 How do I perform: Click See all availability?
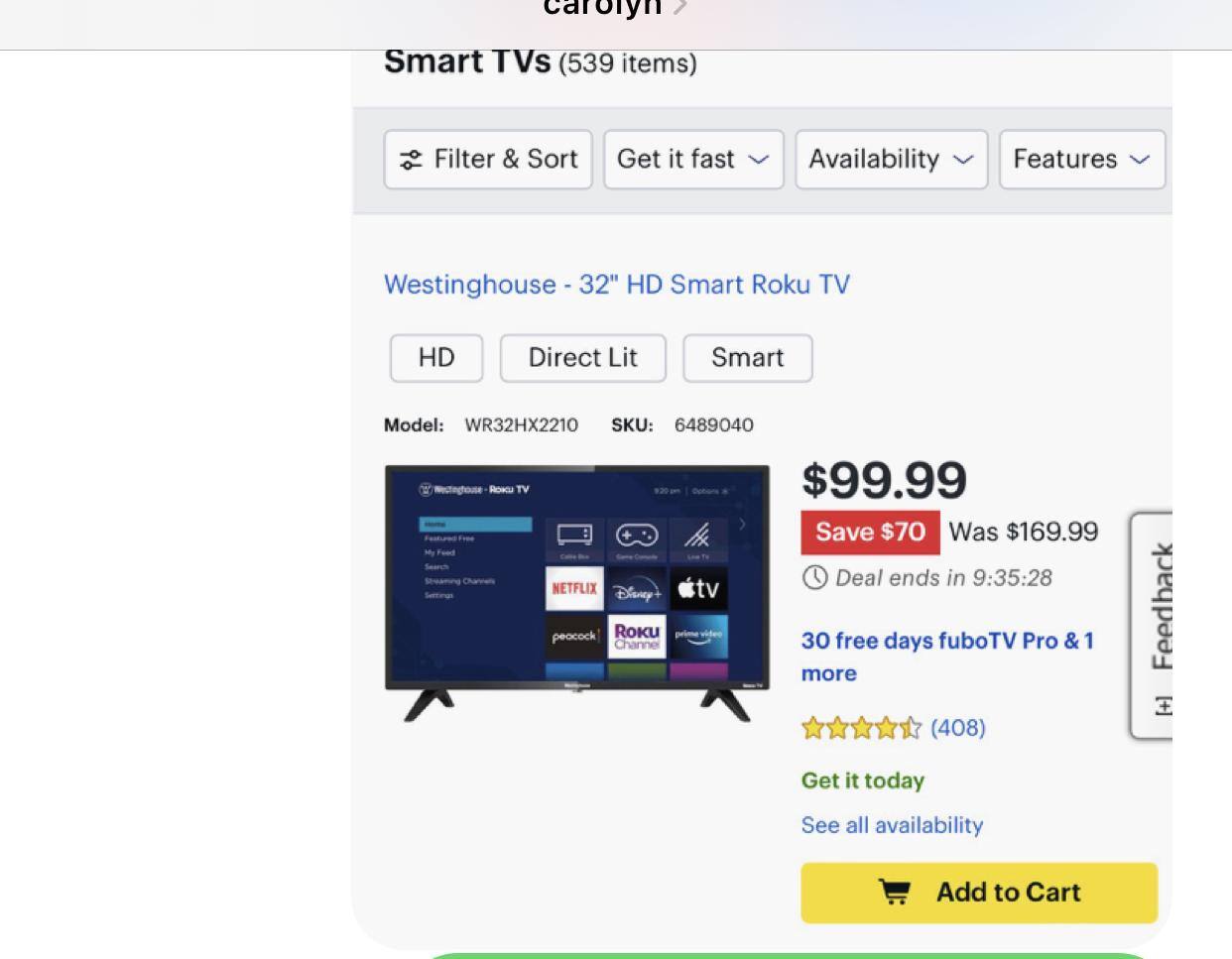(x=892, y=825)
